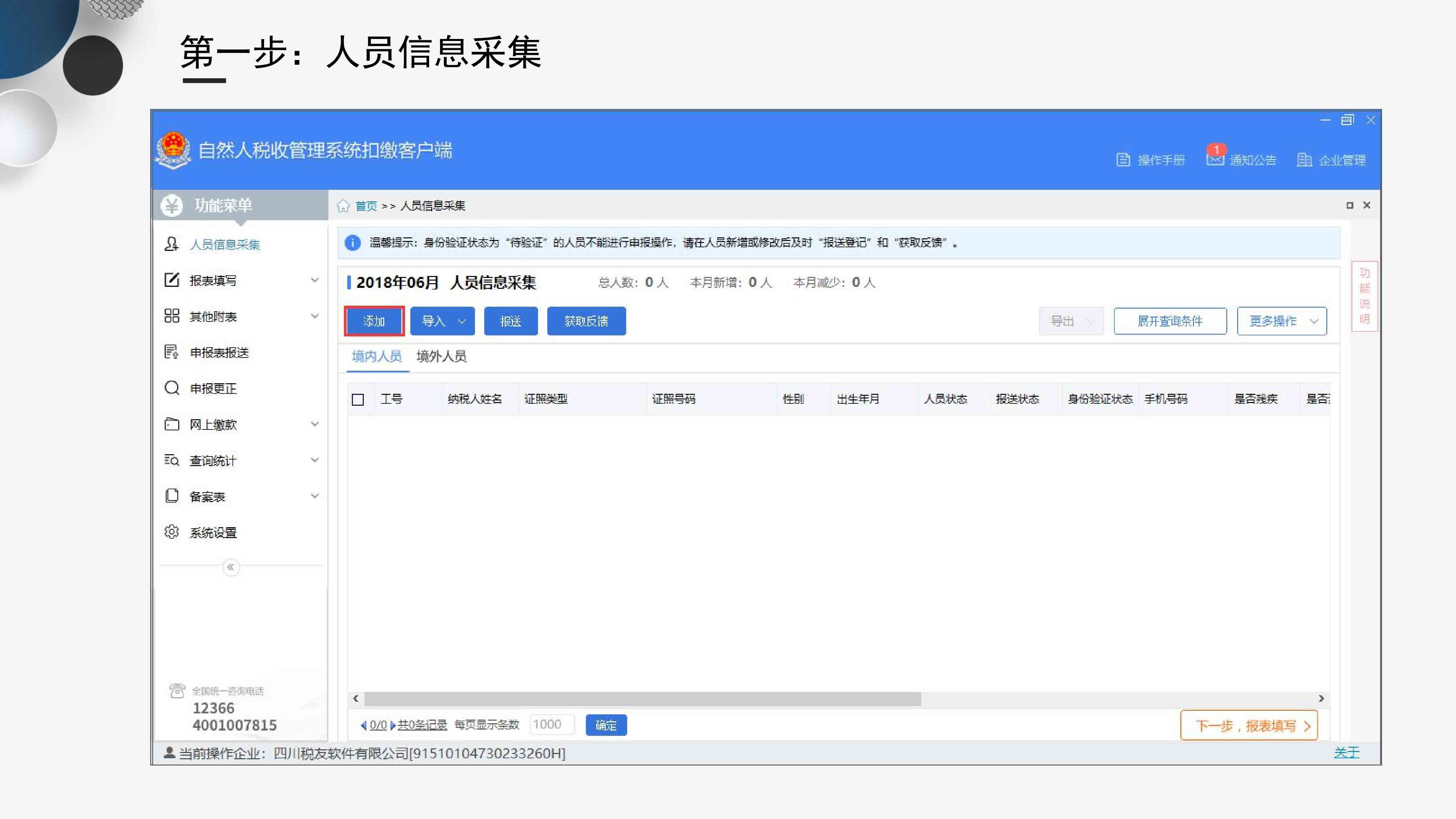1456x819 pixels.
Task: Tick the select-all checkbox in table header
Action: (358, 400)
